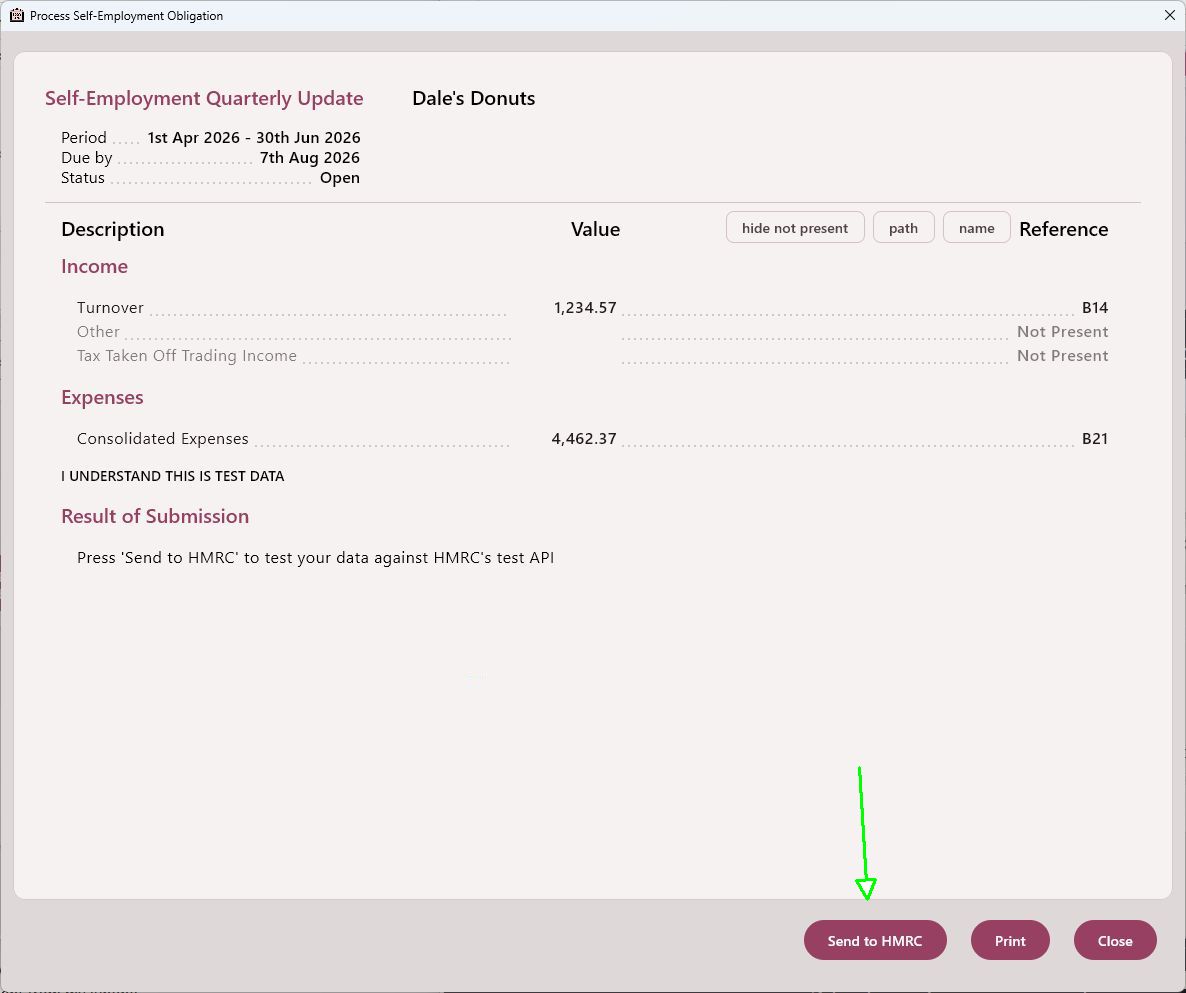Click the due date 7th Aug 2026

tap(309, 158)
